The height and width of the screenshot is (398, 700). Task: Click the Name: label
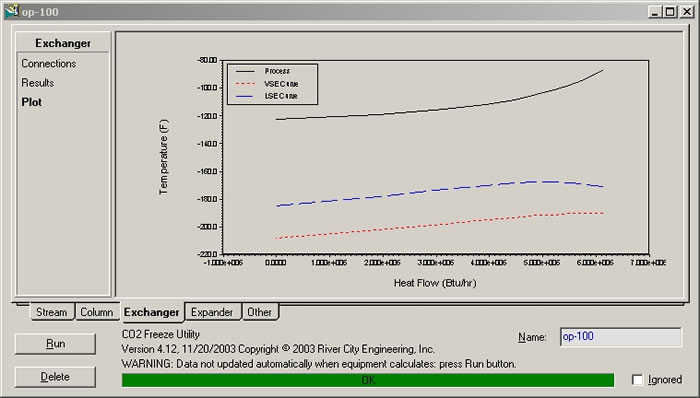point(532,337)
